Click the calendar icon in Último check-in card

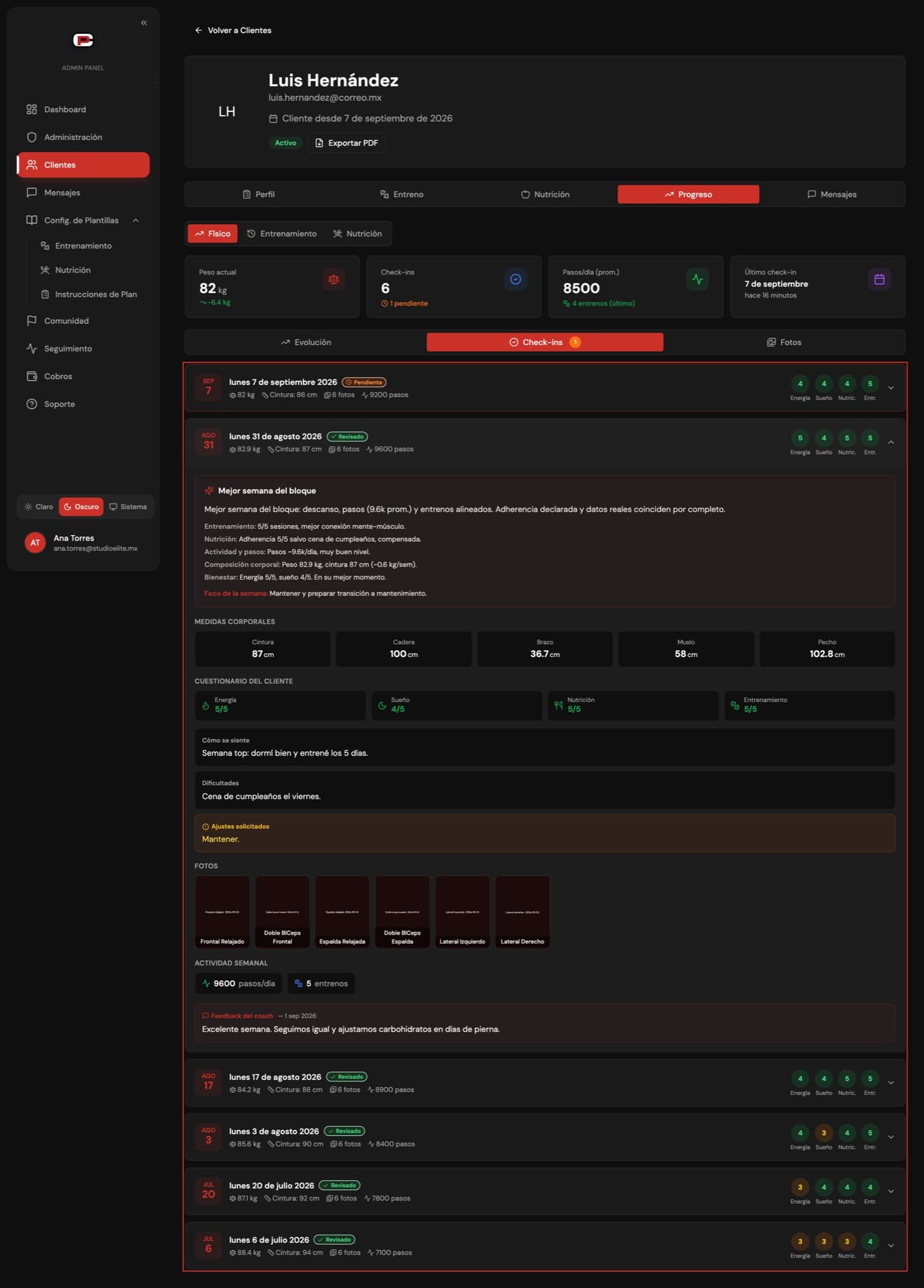[x=879, y=279]
